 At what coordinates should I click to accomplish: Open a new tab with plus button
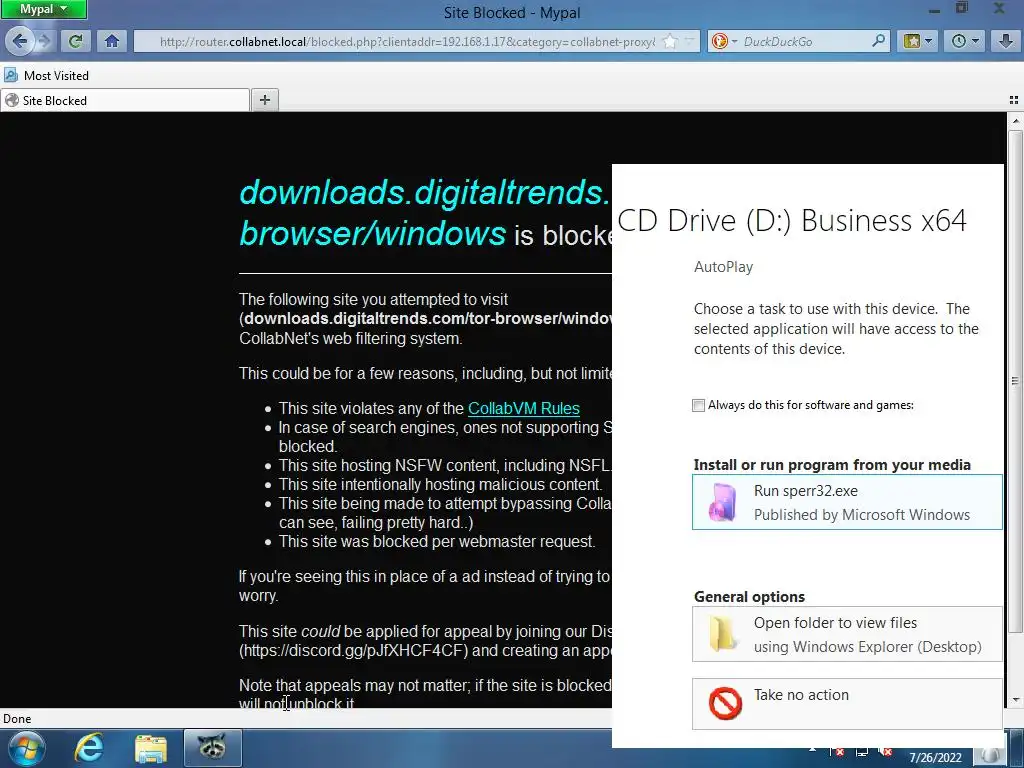pyautogui.click(x=264, y=100)
